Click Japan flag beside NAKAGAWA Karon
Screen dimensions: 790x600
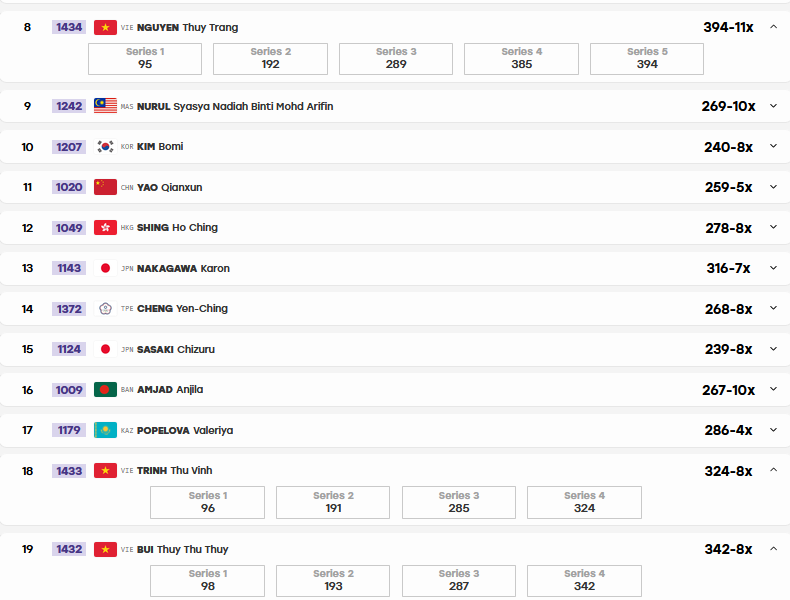(105, 268)
